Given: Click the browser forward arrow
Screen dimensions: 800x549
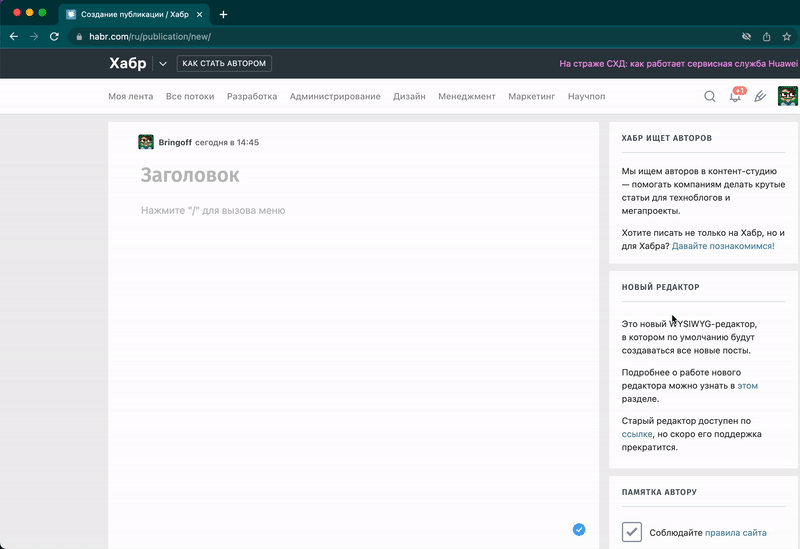Looking at the screenshot, I should (34, 37).
